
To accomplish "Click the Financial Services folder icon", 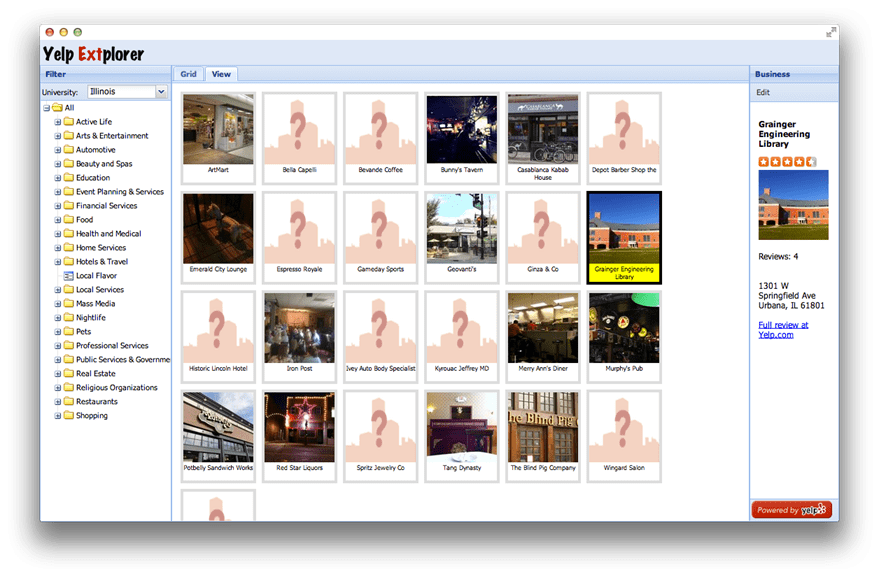I will [68, 205].
